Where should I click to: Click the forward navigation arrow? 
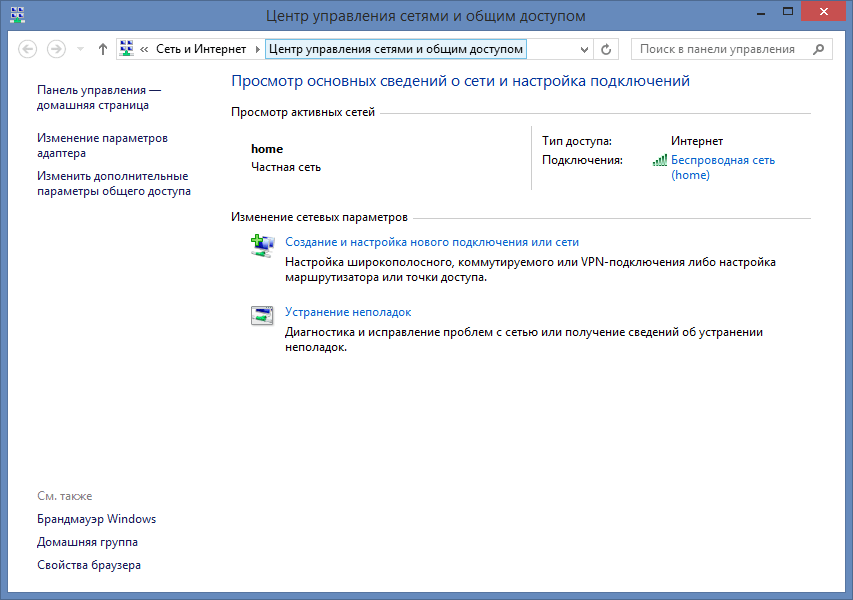[56, 49]
